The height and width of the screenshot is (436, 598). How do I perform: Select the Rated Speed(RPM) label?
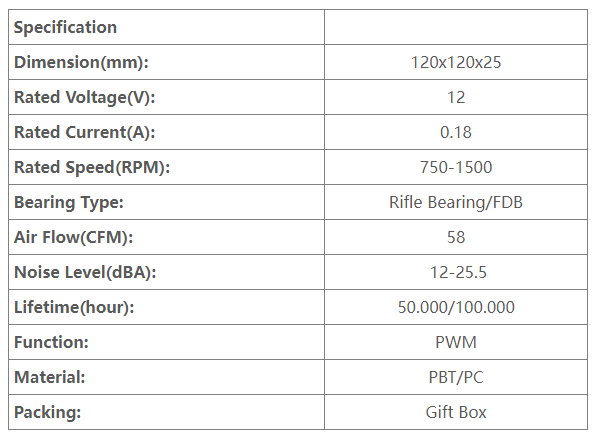[92, 167]
